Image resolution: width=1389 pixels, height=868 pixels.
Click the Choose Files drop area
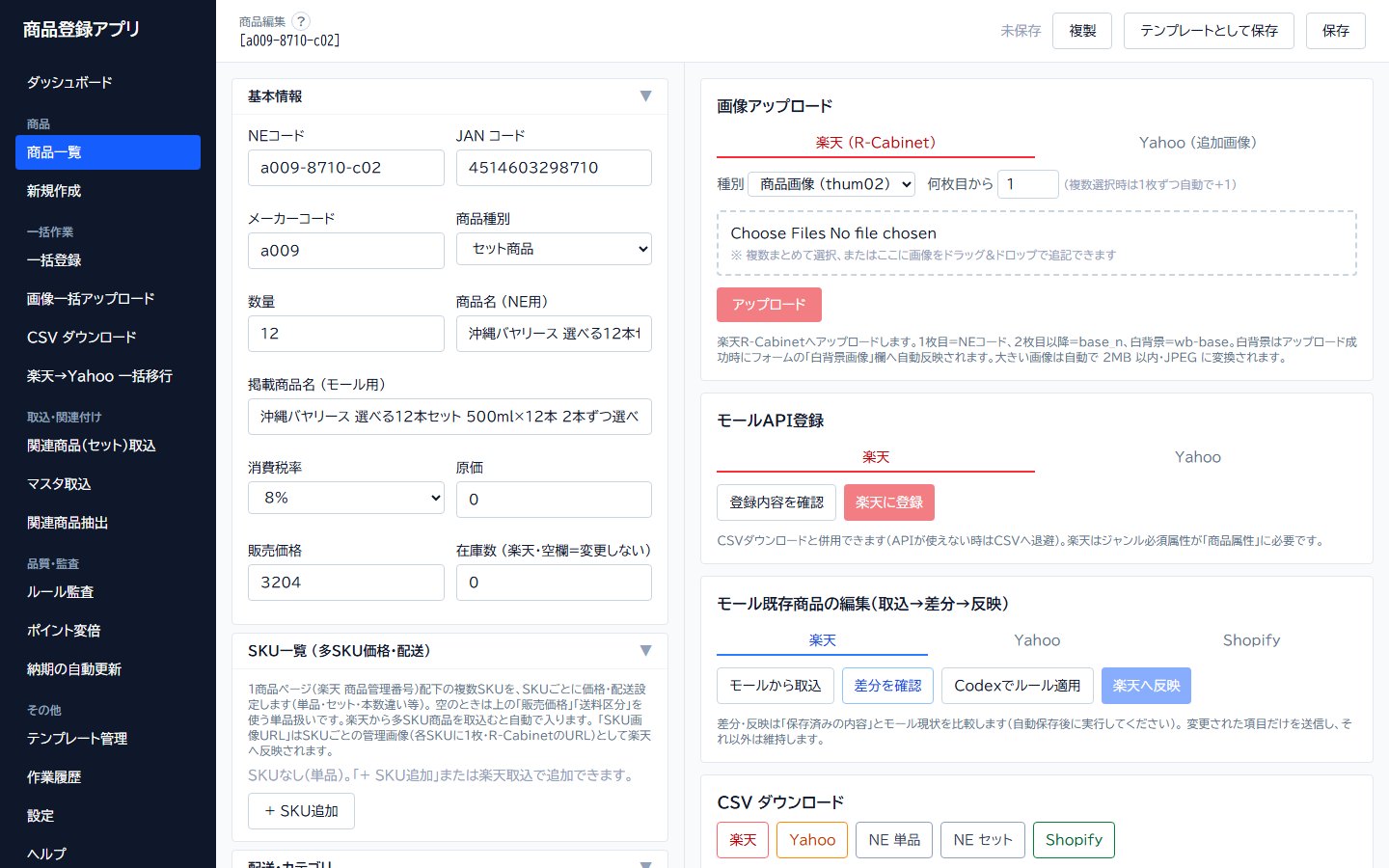(1037, 243)
